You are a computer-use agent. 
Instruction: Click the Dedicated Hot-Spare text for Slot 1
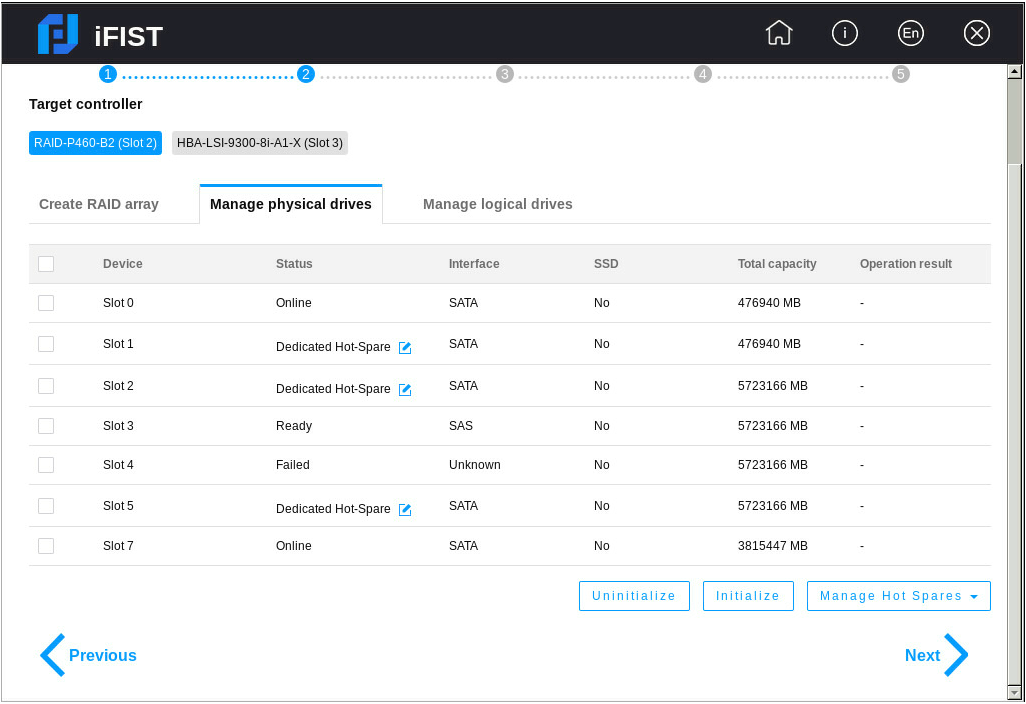tap(333, 347)
